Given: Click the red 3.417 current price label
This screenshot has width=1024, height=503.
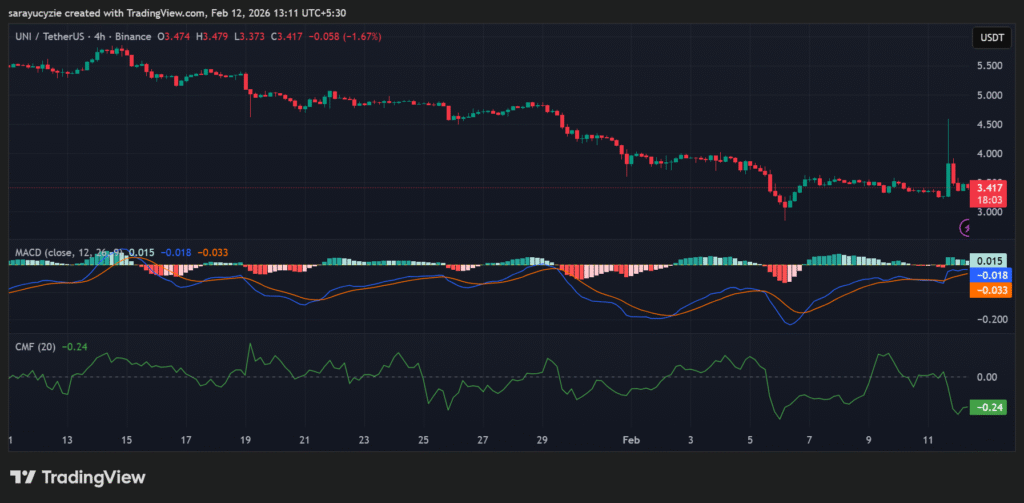Looking at the screenshot, I should click(988, 188).
